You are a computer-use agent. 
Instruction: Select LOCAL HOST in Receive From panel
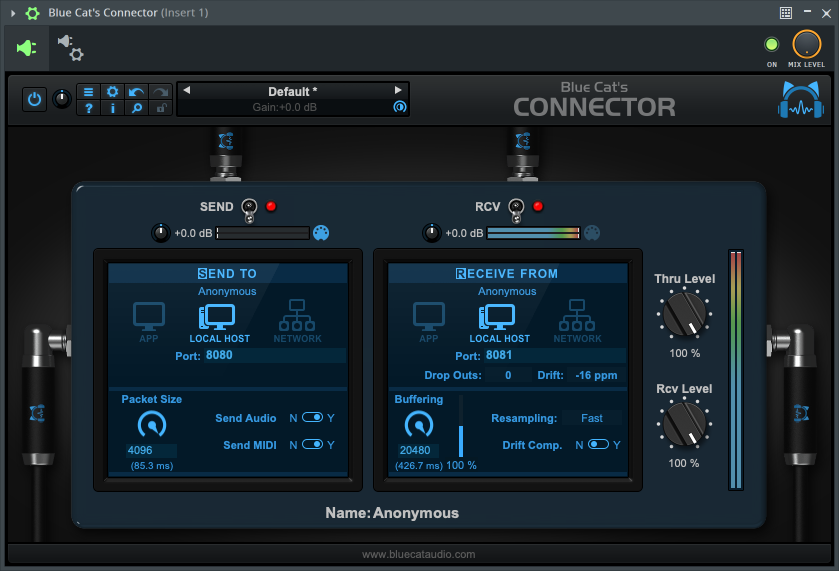coord(499,323)
